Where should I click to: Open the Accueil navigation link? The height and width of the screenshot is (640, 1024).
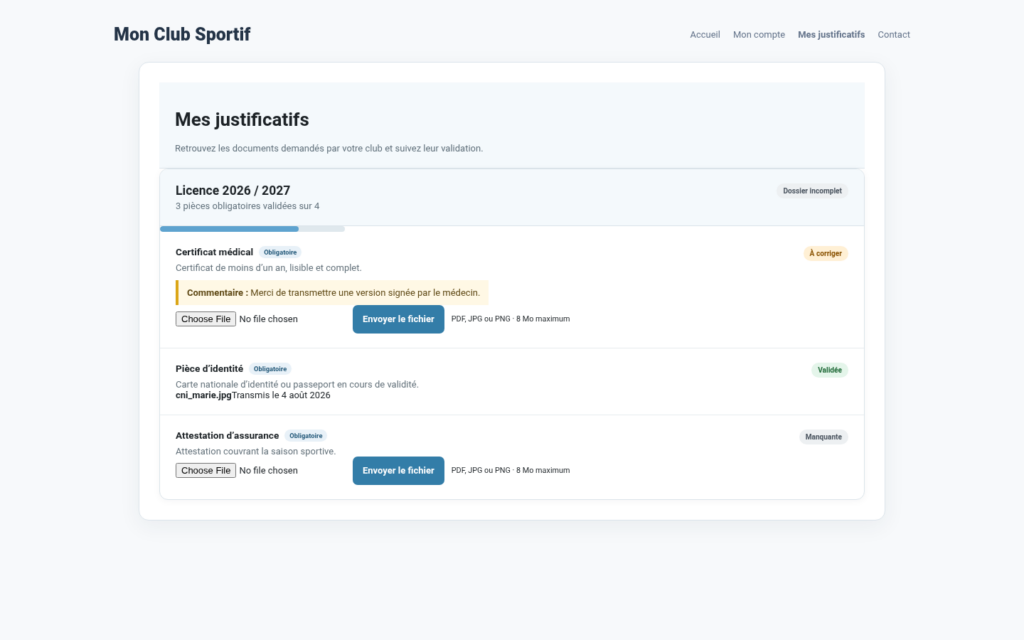[705, 35]
